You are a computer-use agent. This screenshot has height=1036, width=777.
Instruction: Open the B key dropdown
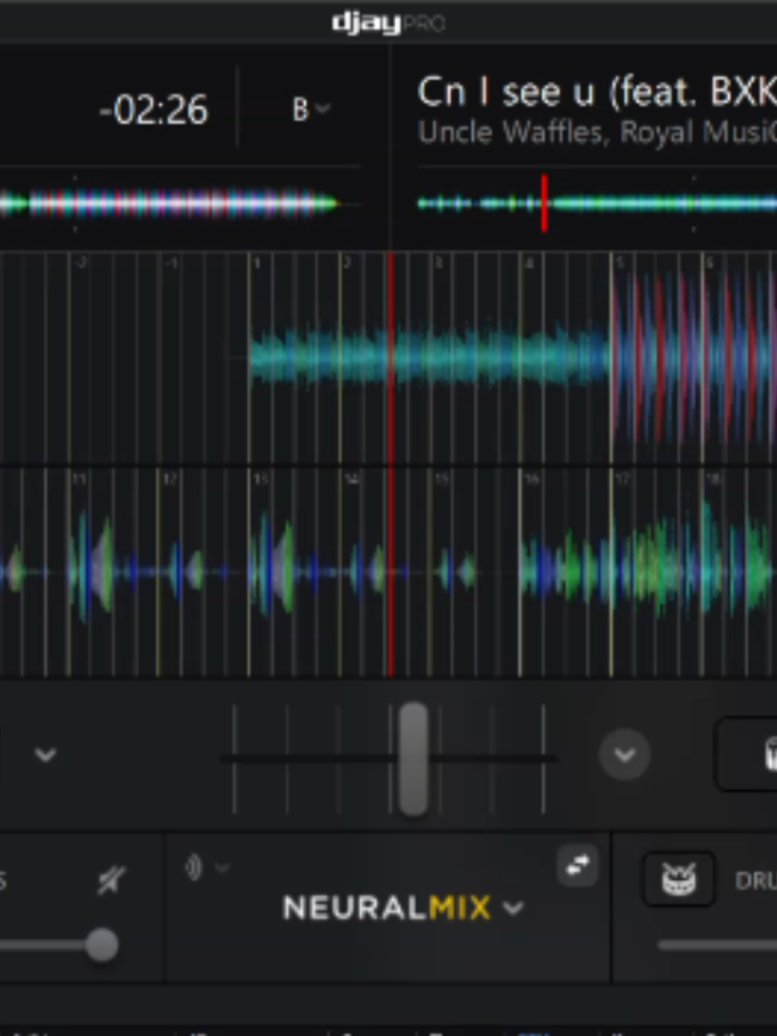tap(311, 109)
